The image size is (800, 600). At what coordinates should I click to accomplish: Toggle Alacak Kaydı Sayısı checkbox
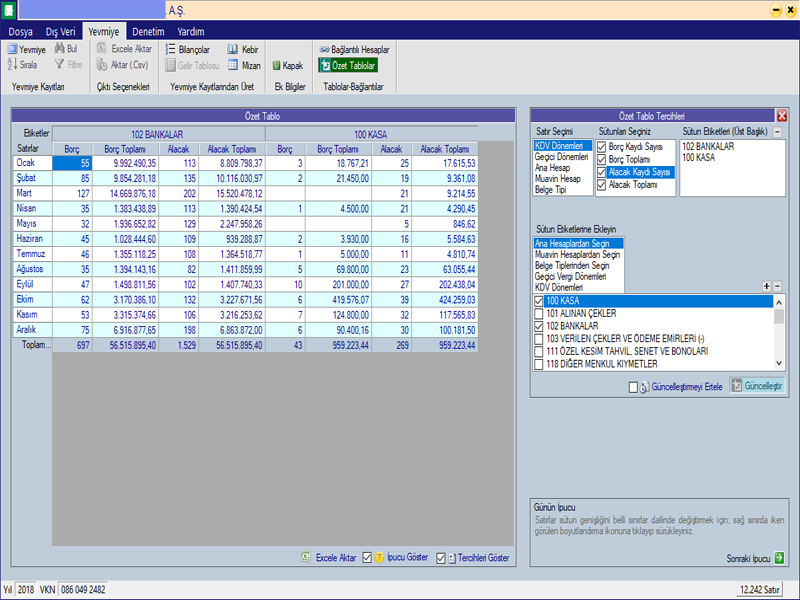tap(602, 172)
